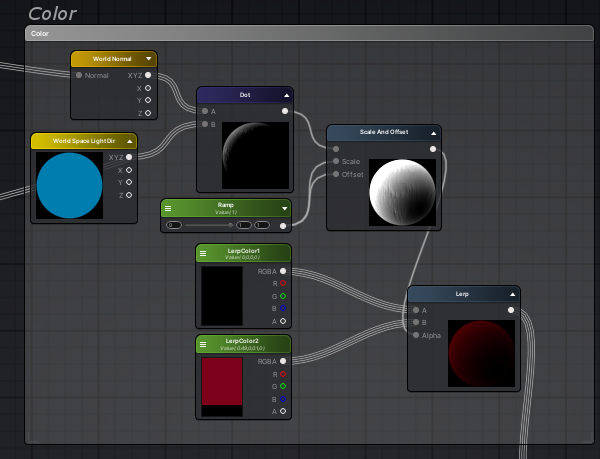
Task: Open the LerpColor2 red color swatch
Action: [222, 381]
